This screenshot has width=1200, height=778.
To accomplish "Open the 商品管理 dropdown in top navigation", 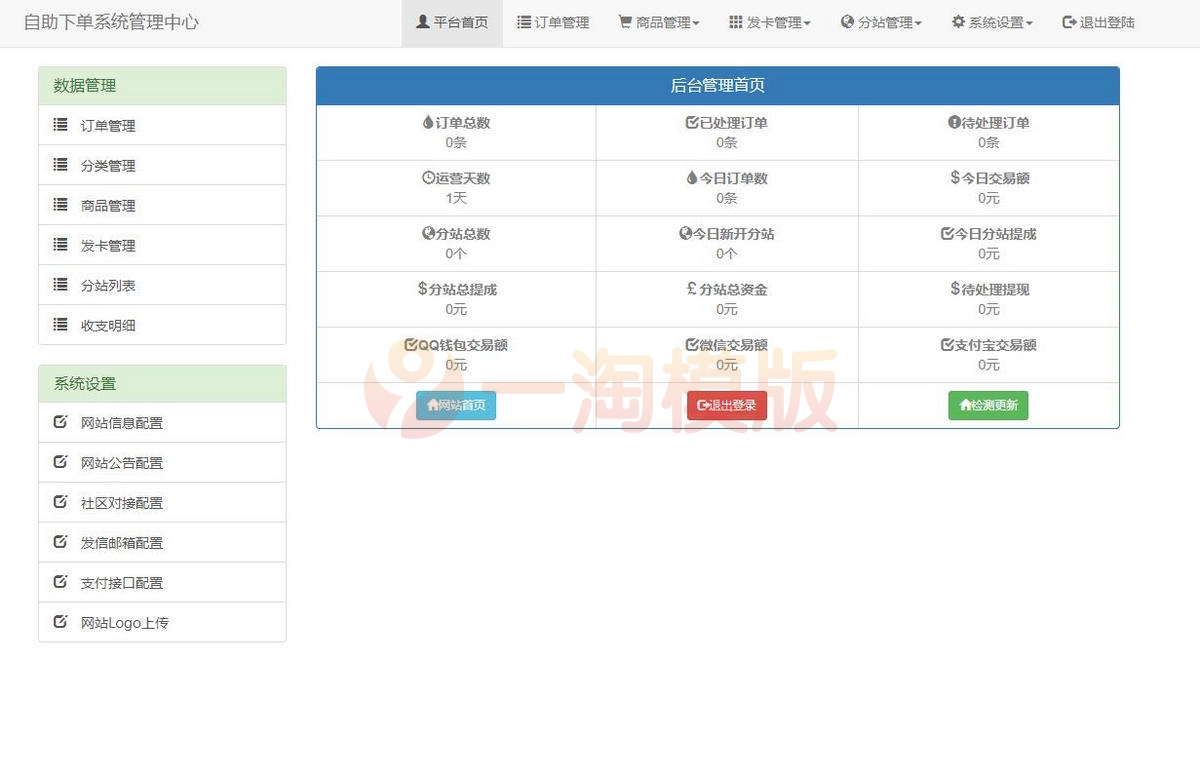I will (658, 22).
